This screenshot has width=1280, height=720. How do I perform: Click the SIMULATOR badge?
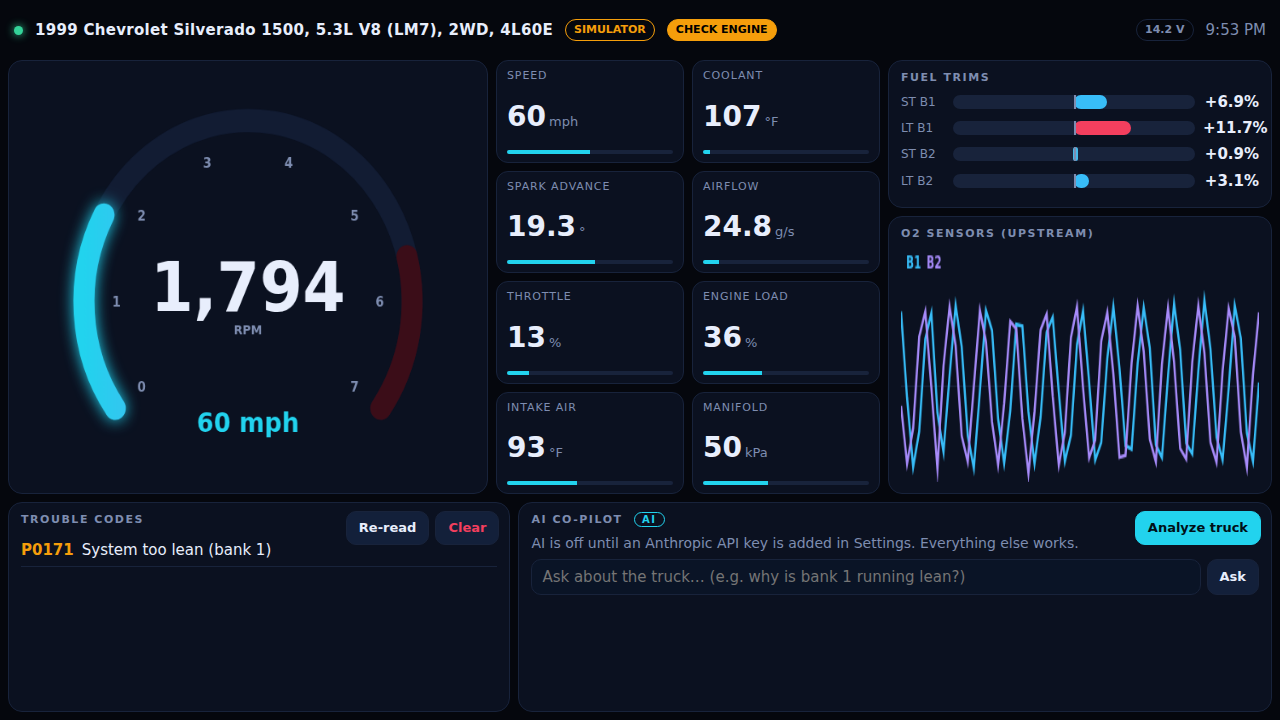pos(610,30)
